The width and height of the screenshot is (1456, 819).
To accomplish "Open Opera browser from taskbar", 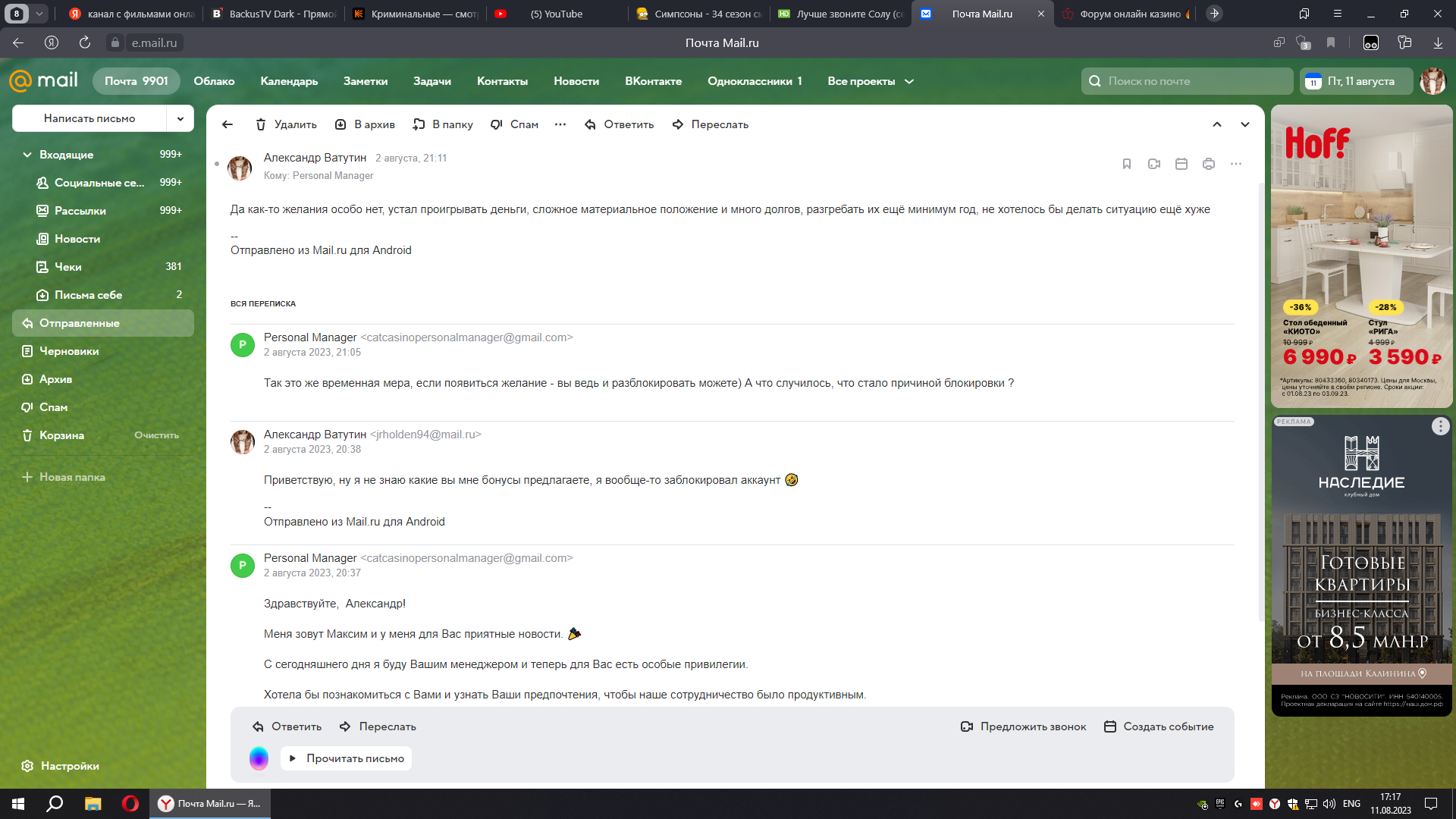I will [130, 804].
